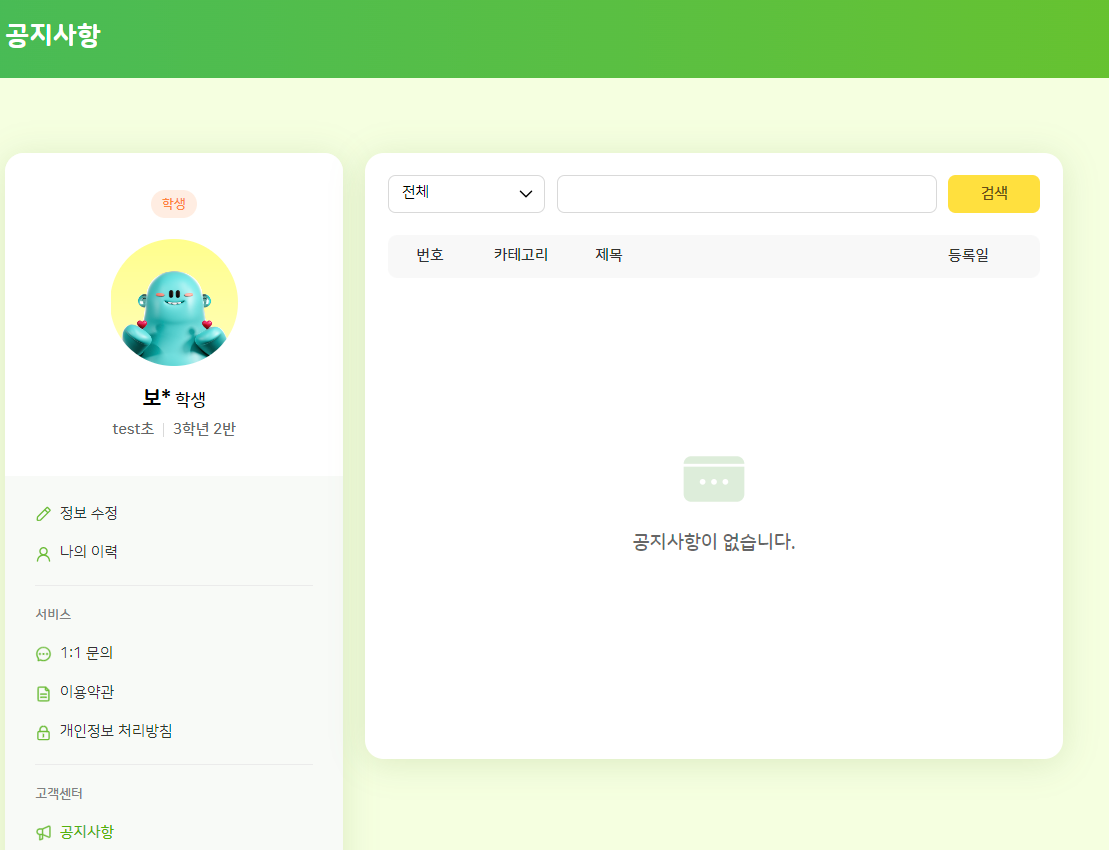Image resolution: width=1109 pixels, height=850 pixels.
Task: Open the 전체 category dropdown
Action: click(x=465, y=194)
